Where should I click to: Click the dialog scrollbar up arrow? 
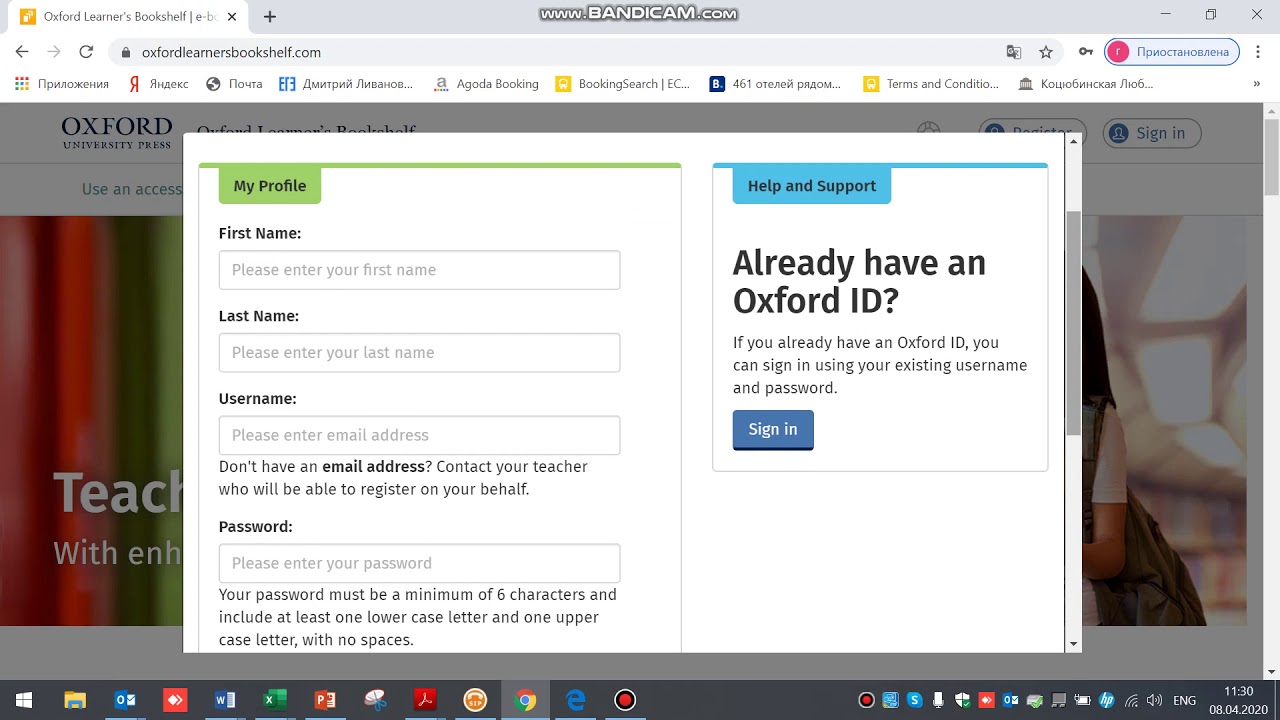click(x=1073, y=141)
